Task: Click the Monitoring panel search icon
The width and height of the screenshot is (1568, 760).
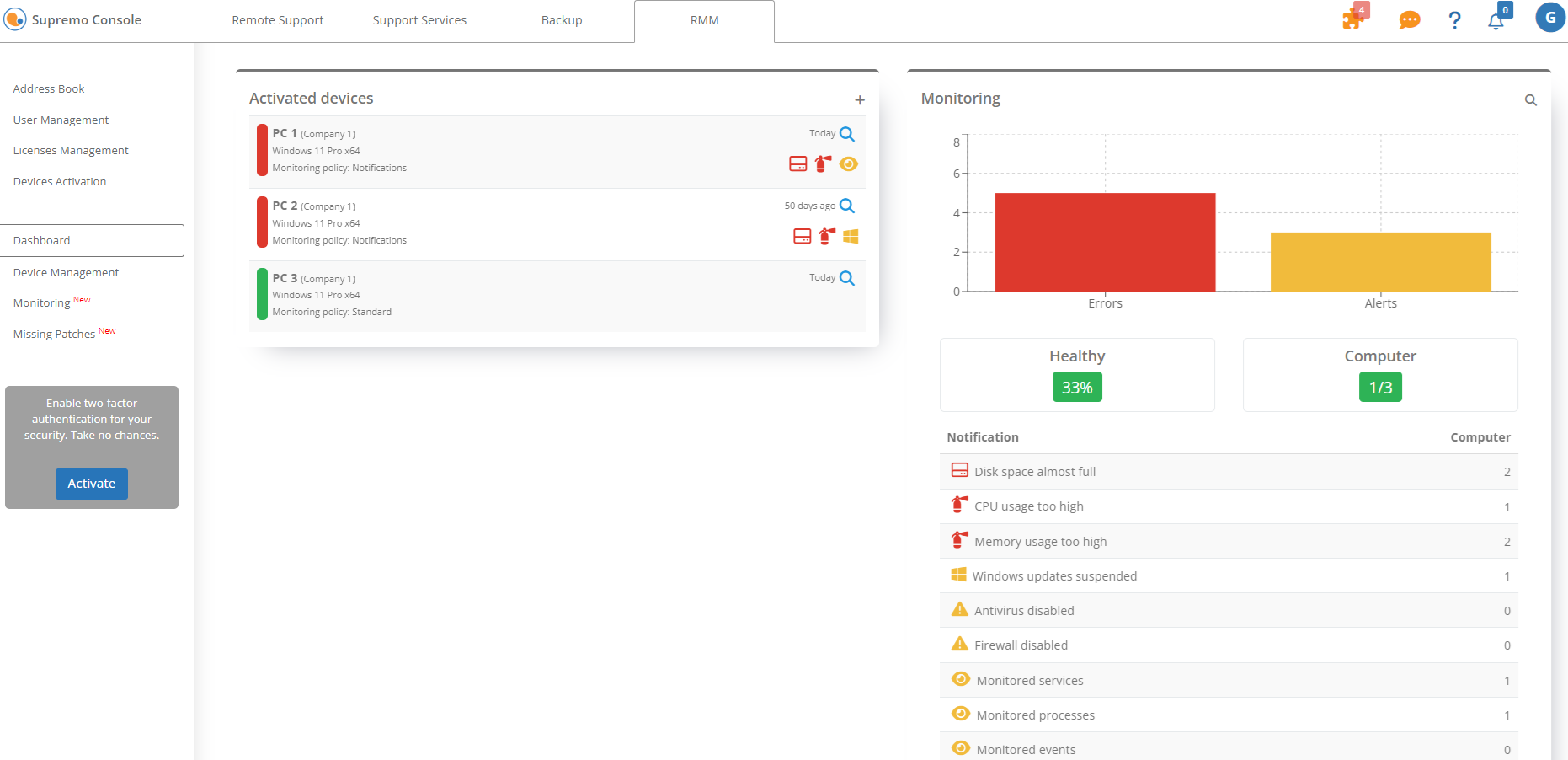Action: coord(1531,100)
